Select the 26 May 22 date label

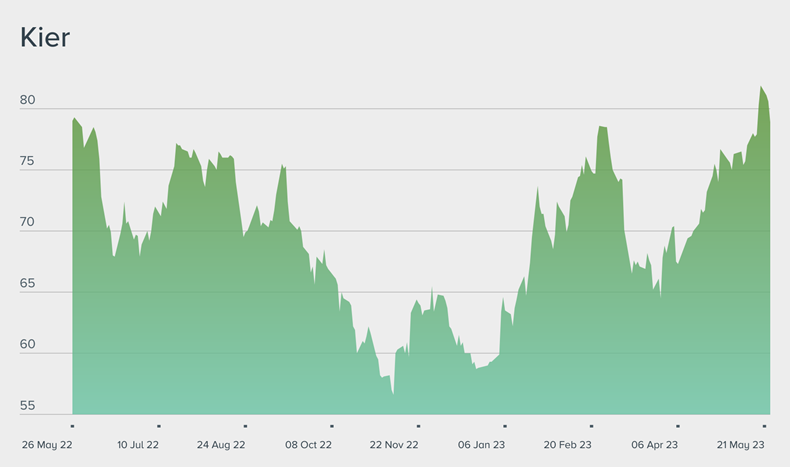(49, 444)
